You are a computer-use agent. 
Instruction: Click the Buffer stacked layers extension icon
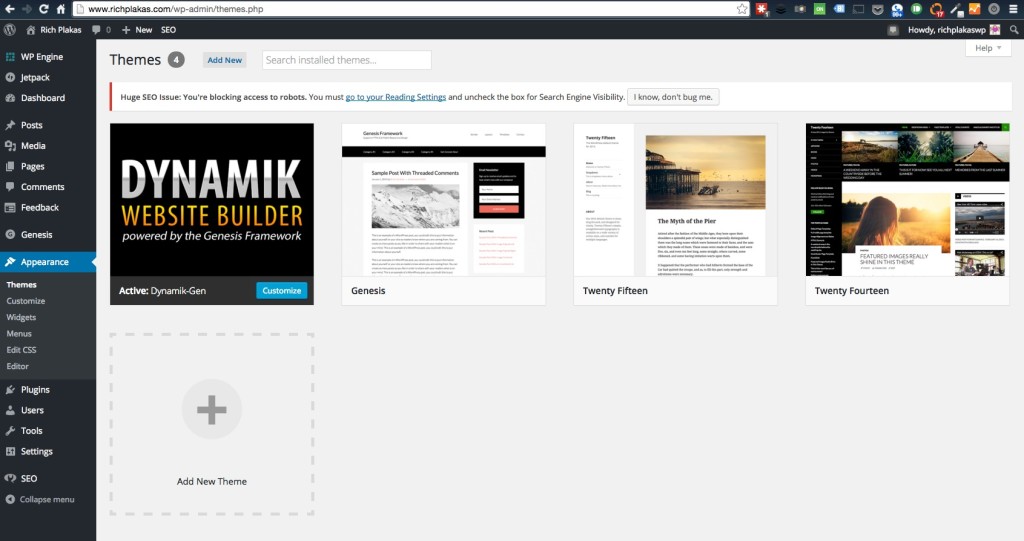coord(780,8)
